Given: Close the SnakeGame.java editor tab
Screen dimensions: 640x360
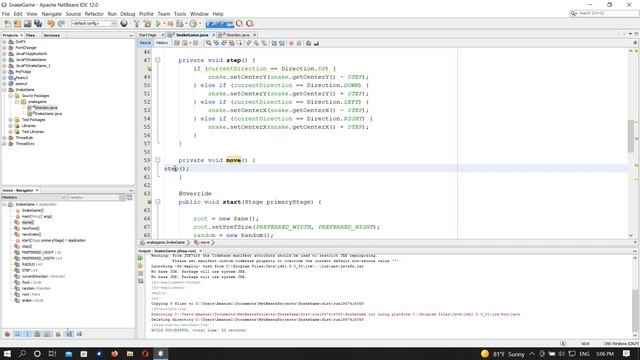Looking at the screenshot, I should click(x=213, y=35).
